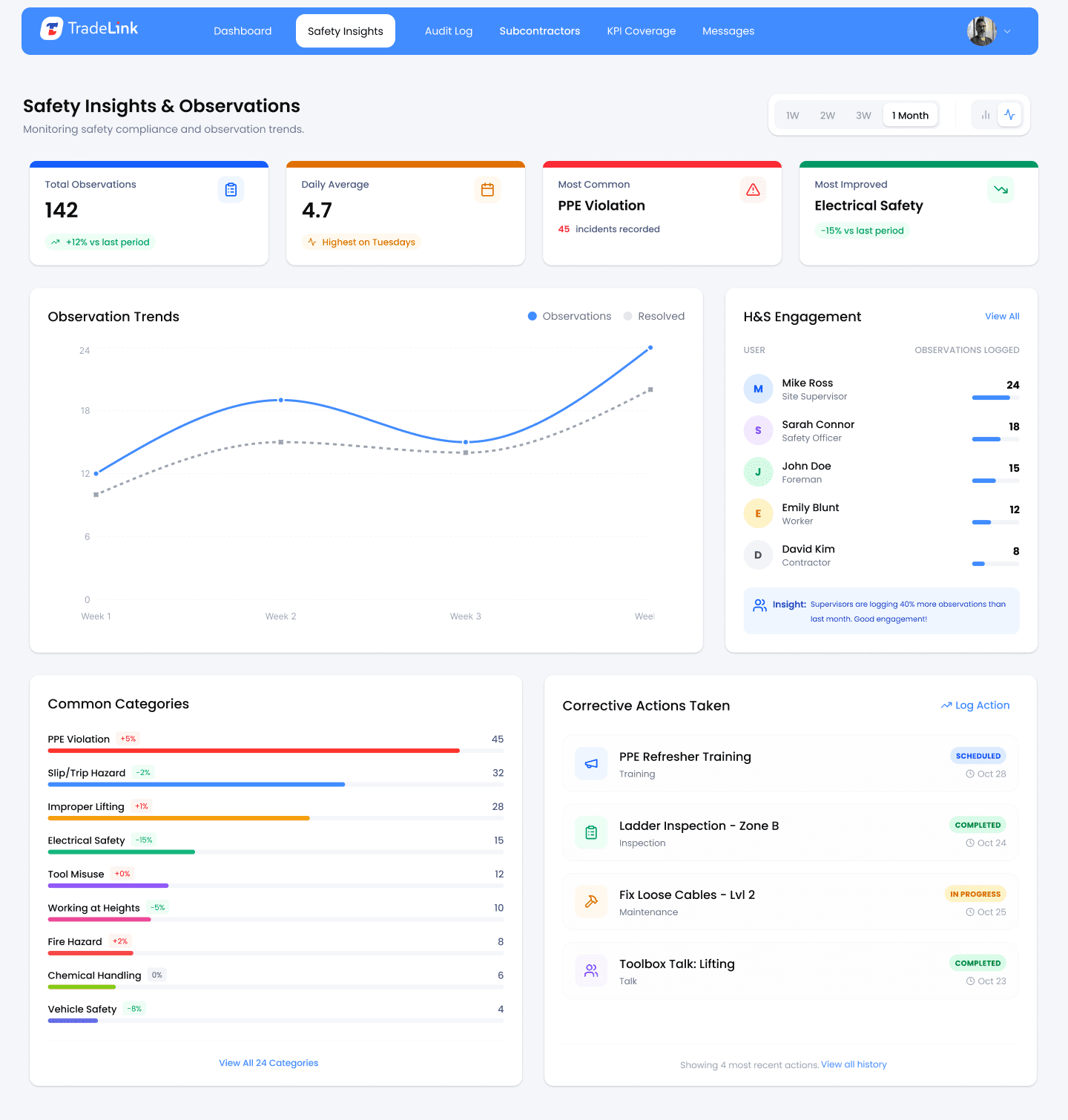Click the PPE Violation red progress bar
Viewport: 1068px width, 1120px height.
pyautogui.click(x=254, y=751)
